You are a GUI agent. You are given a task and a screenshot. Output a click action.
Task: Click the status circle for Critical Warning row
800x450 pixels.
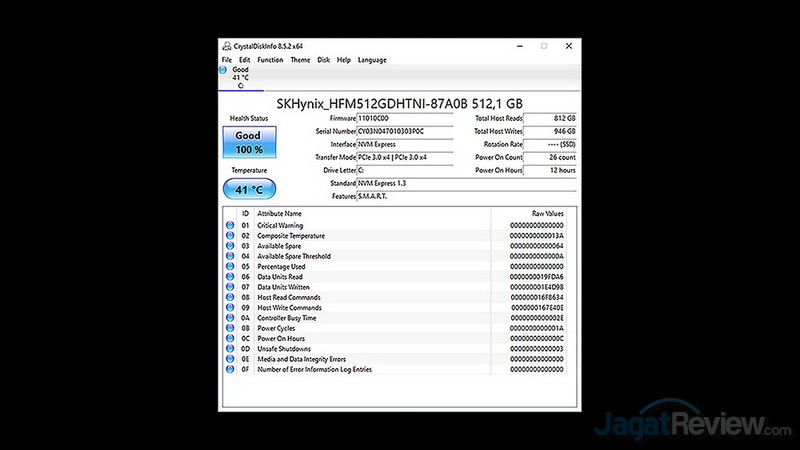click(x=230, y=225)
